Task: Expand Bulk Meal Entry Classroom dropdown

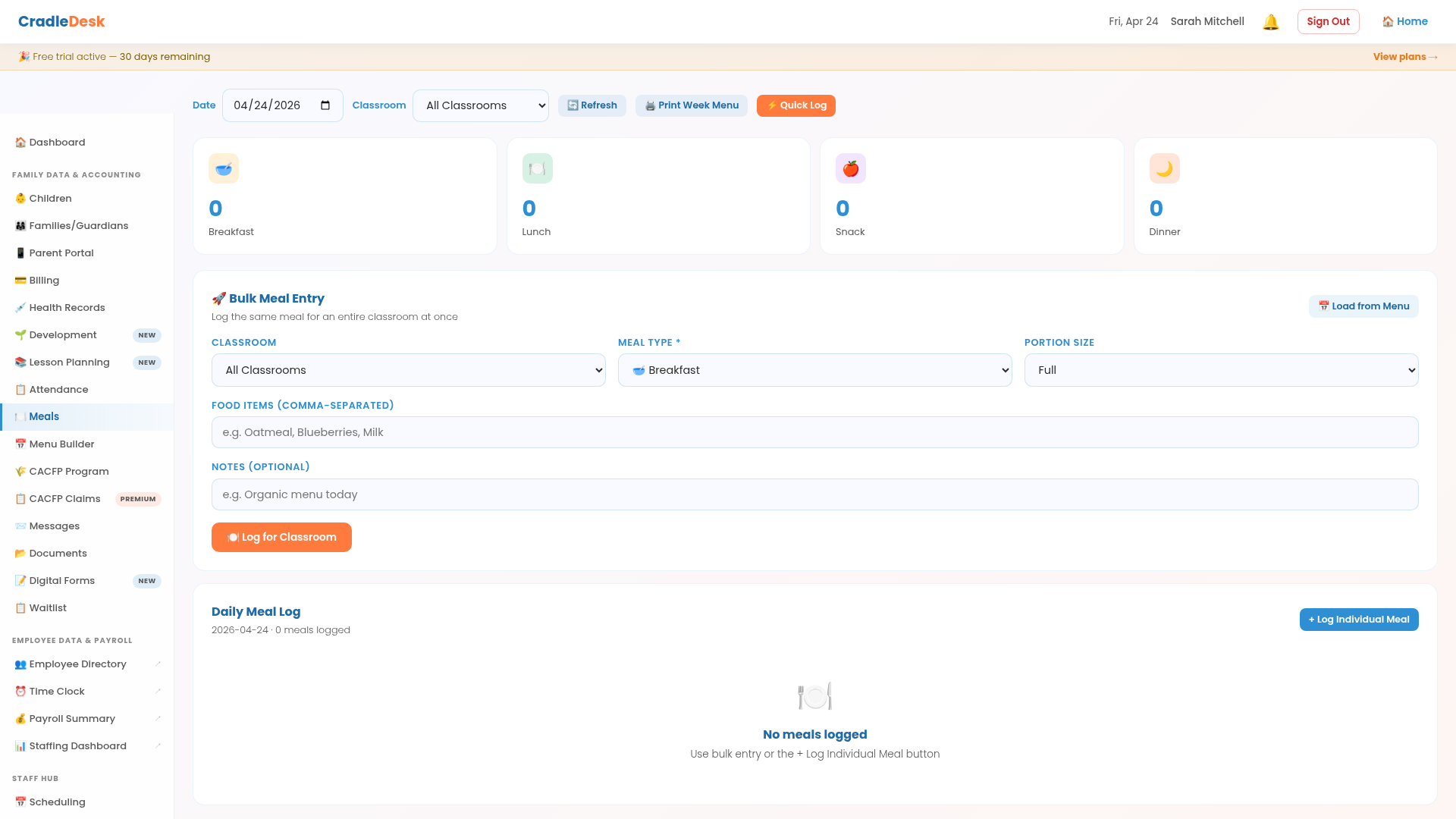Action: click(x=408, y=370)
